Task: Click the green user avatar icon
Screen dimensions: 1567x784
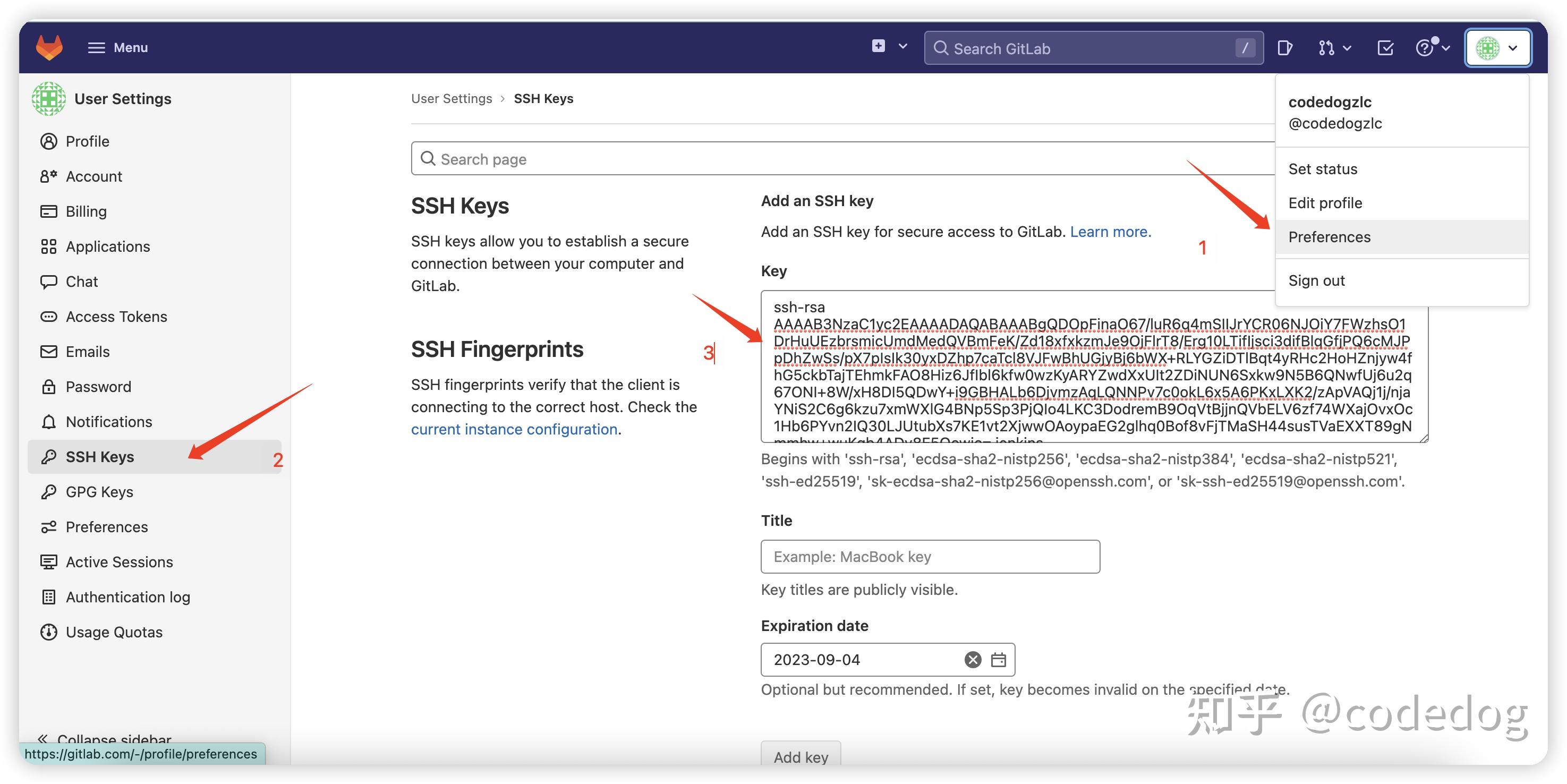Action: [x=1487, y=47]
